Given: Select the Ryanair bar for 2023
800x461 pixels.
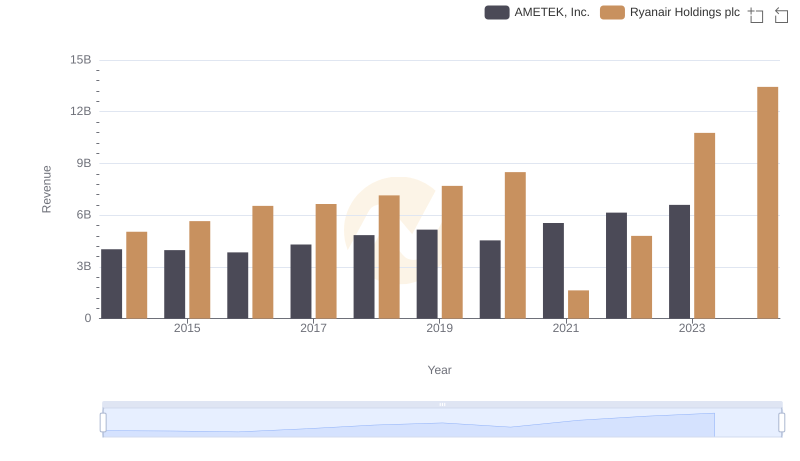Looking at the screenshot, I should click(704, 225).
